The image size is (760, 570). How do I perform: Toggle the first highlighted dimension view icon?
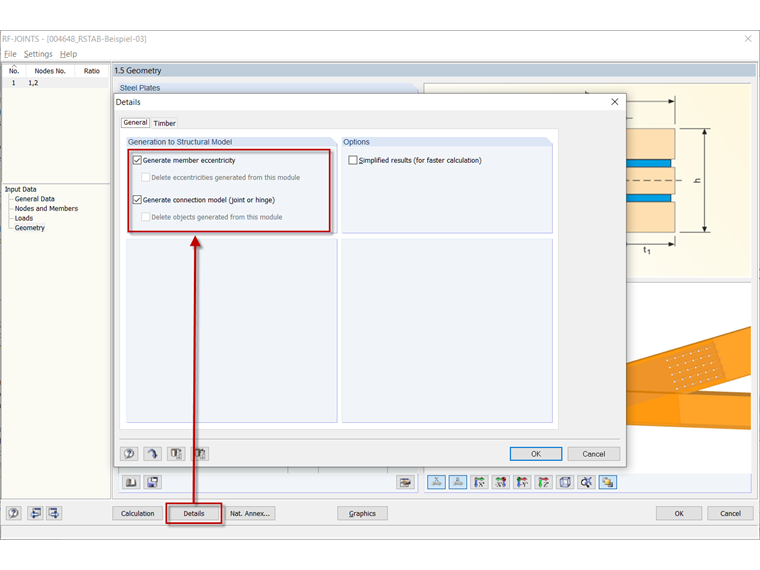(436, 482)
